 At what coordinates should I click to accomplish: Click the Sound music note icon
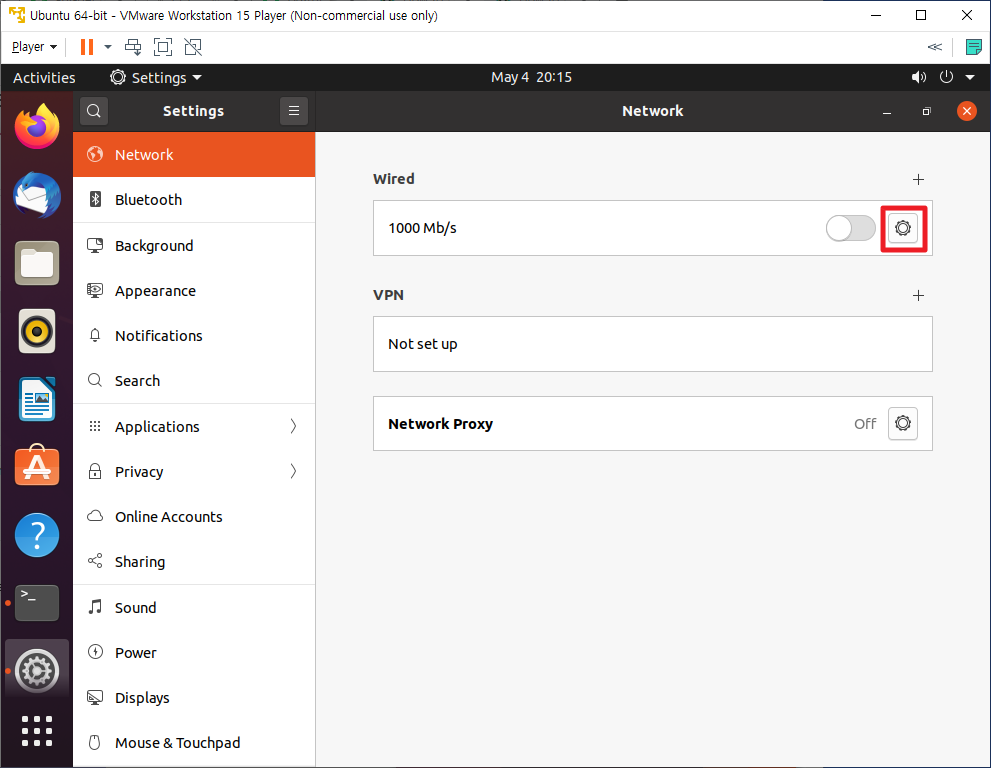point(95,607)
